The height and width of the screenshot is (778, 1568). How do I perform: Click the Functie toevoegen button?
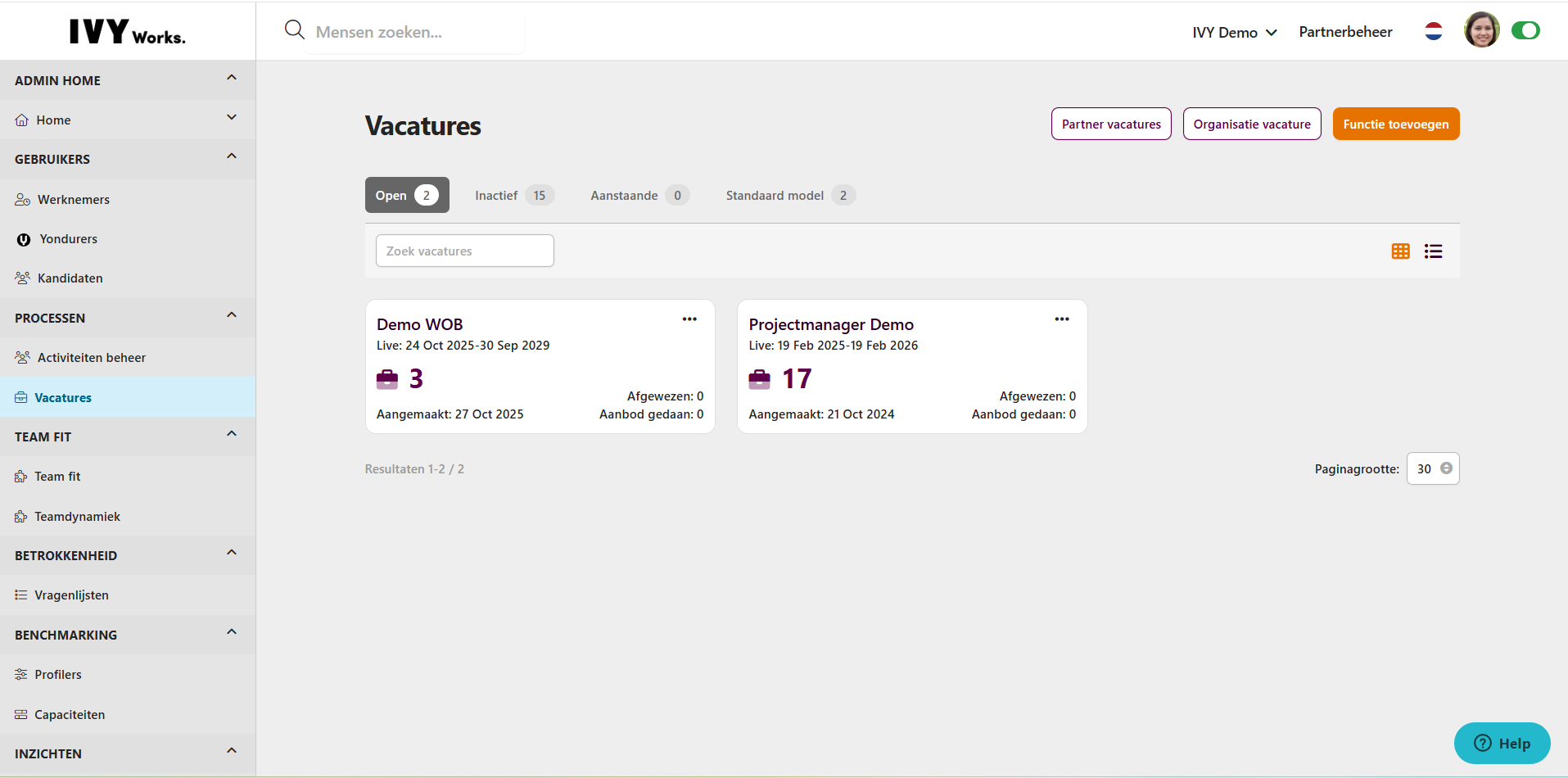click(x=1395, y=124)
